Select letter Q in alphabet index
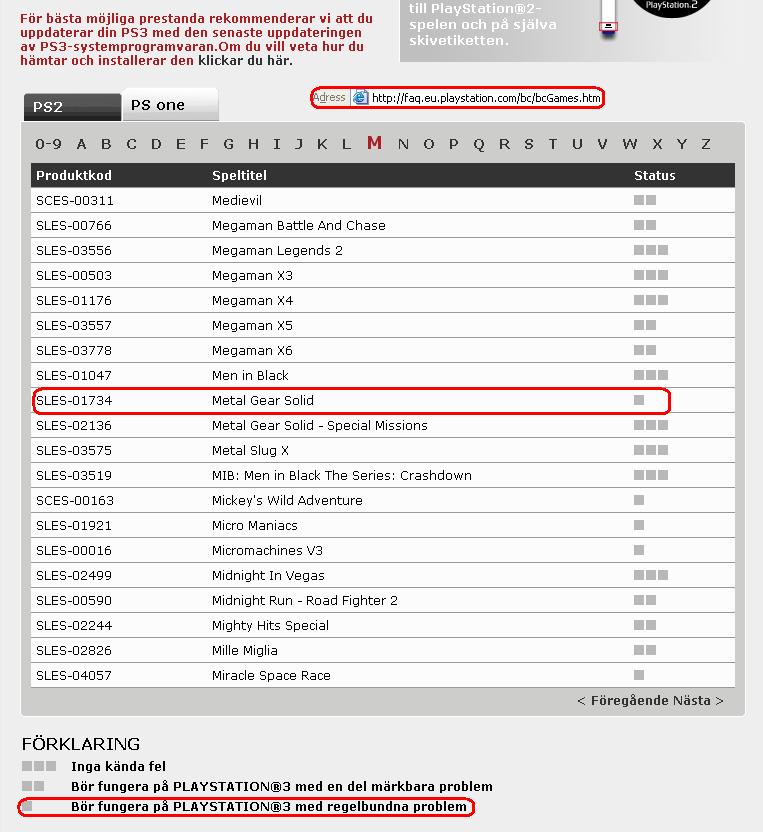 coord(479,144)
